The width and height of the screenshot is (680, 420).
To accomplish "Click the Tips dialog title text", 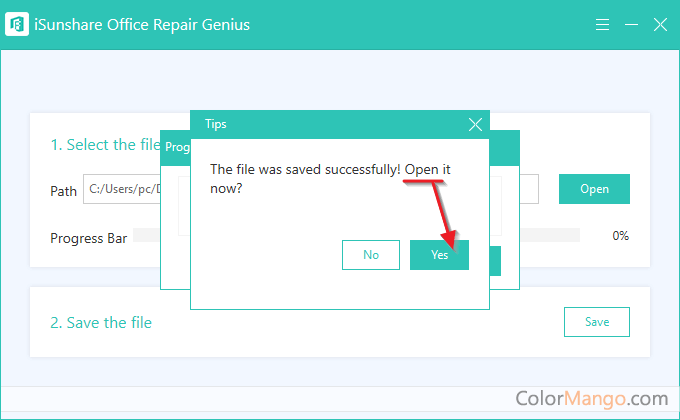I will pos(216,124).
